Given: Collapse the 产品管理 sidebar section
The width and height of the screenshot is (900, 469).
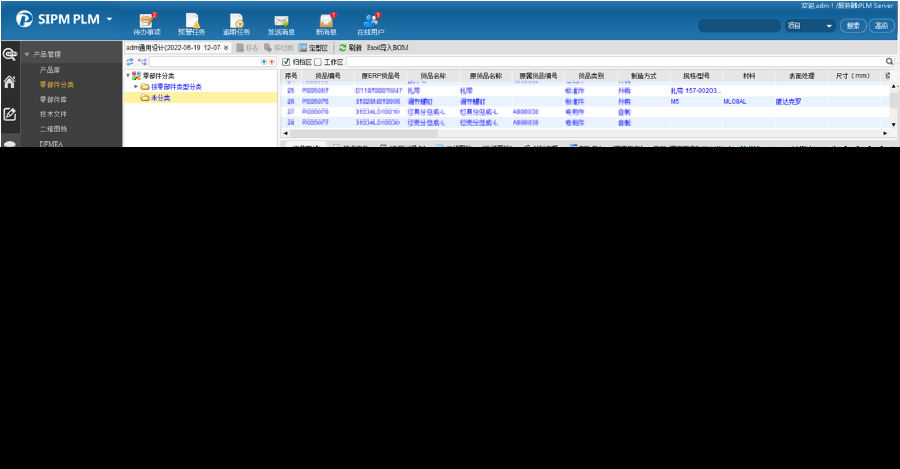Looking at the screenshot, I should tap(27, 54).
